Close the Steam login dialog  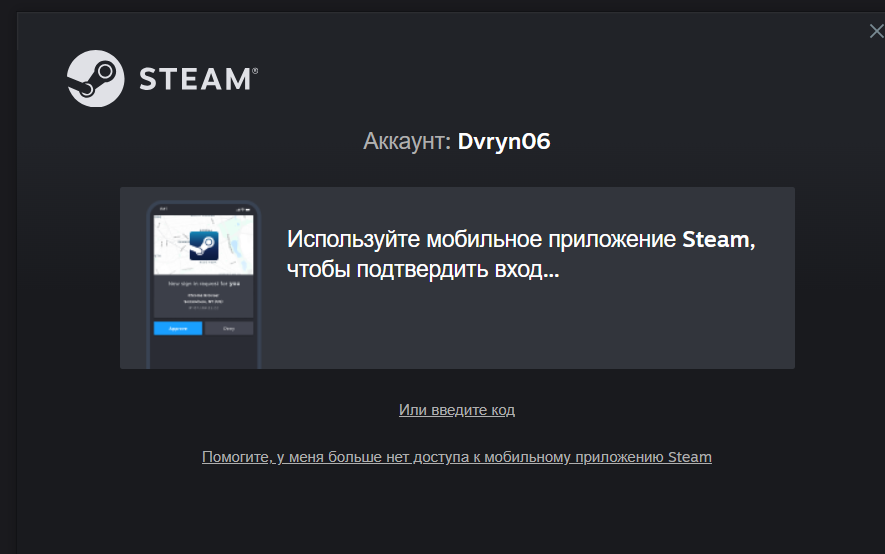tap(877, 31)
